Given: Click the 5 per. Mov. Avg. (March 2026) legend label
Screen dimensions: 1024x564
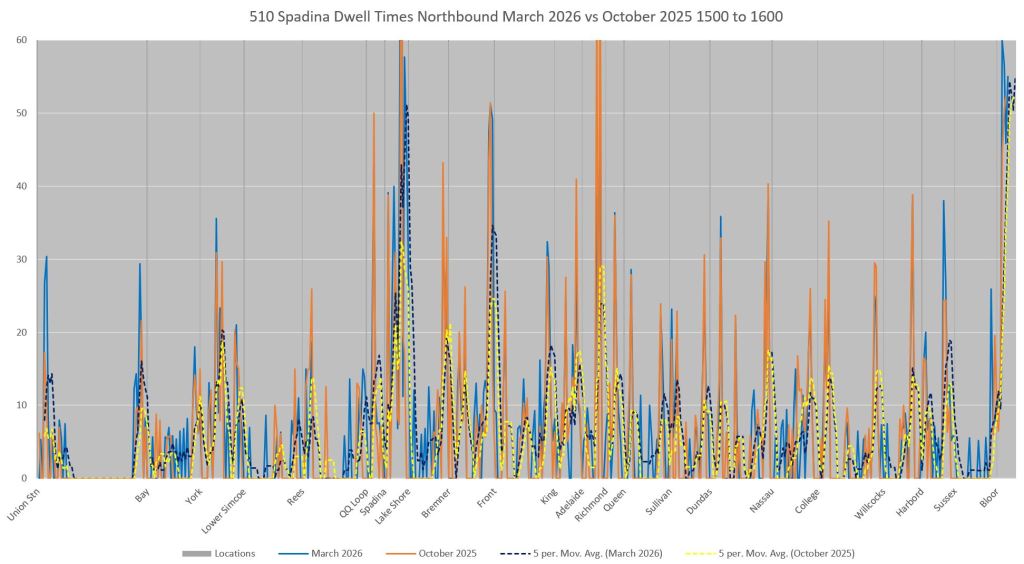Looking at the screenshot, I should [x=591, y=553].
